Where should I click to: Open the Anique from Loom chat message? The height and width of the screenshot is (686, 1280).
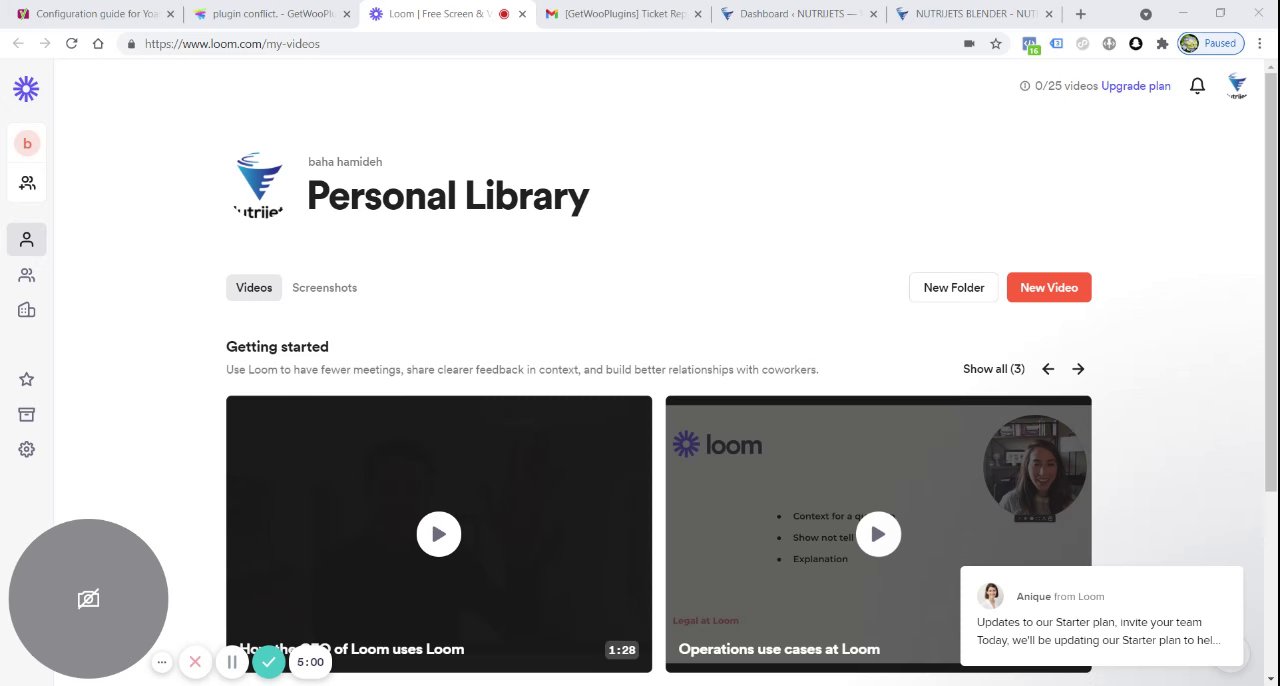[x=1102, y=616]
